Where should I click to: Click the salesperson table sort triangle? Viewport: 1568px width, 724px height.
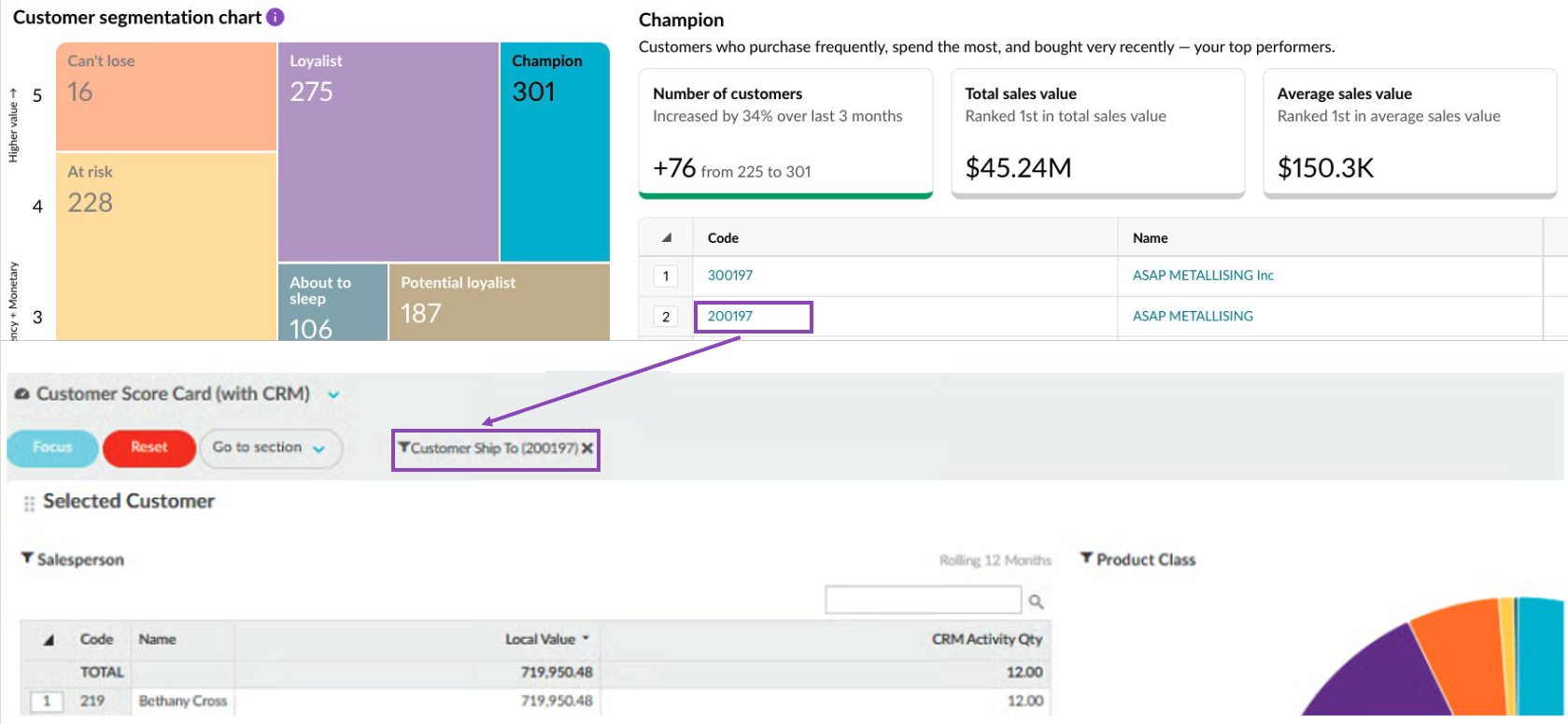(x=49, y=640)
